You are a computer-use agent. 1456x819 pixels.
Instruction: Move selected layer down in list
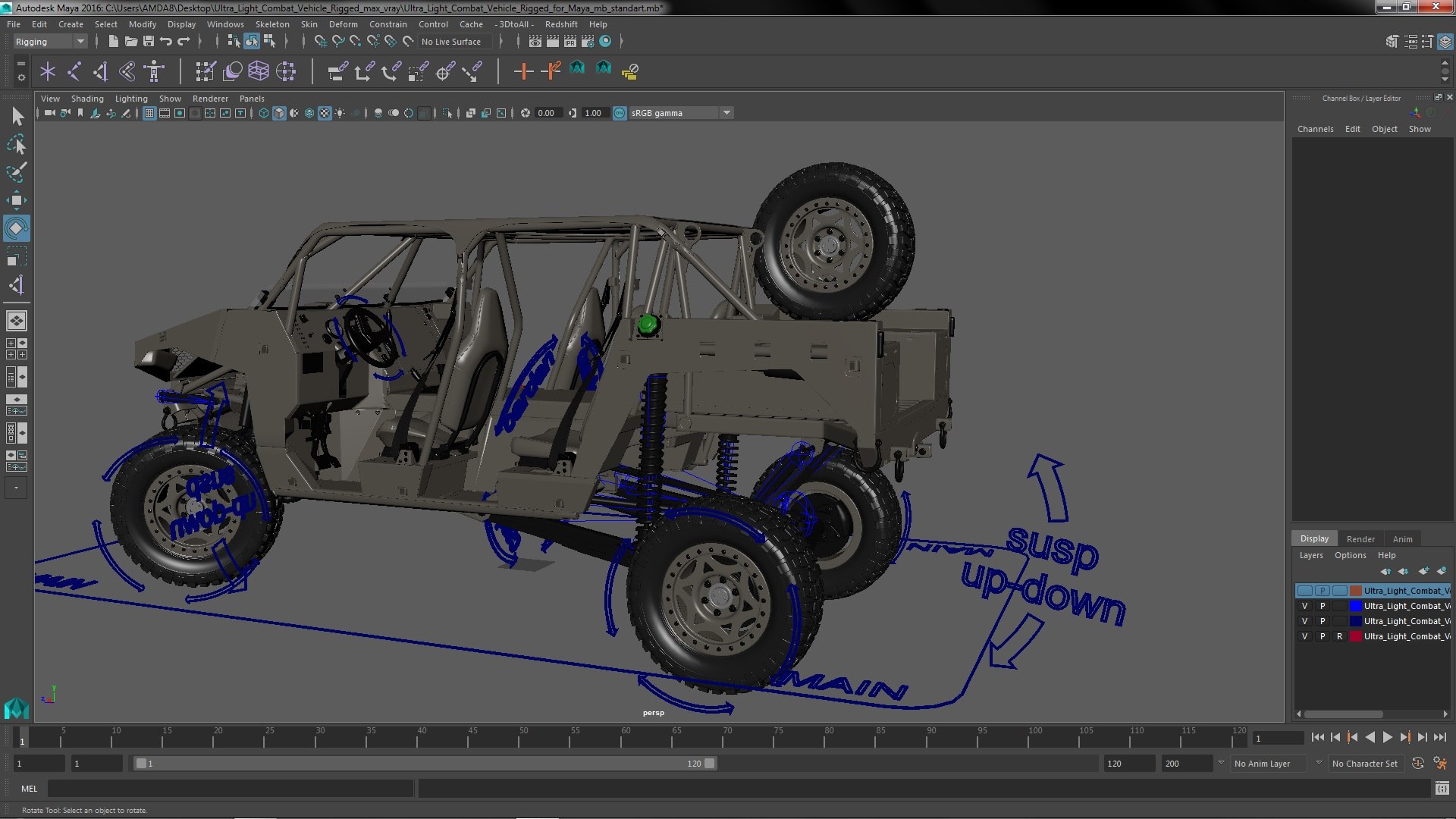click(1404, 571)
